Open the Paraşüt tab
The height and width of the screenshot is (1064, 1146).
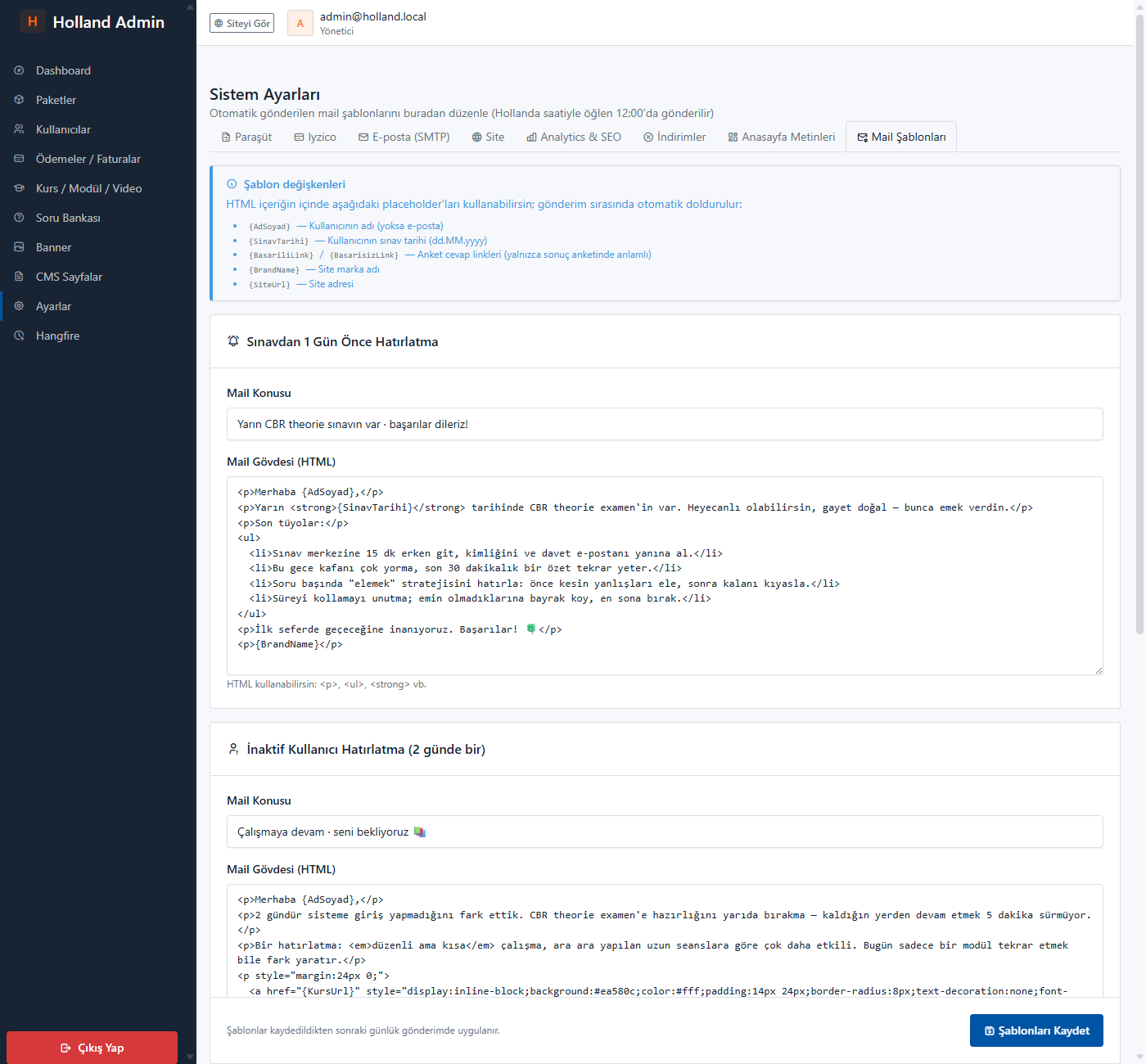pyautogui.click(x=246, y=137)
